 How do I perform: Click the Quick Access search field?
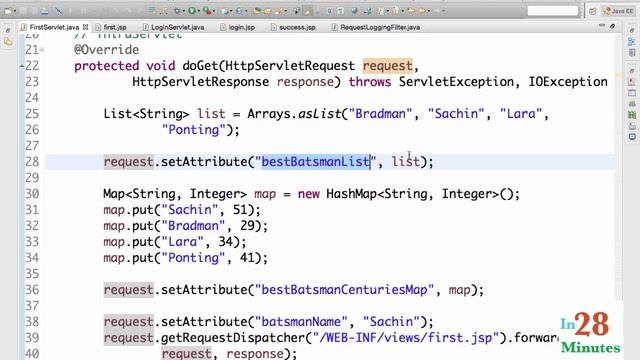(553, 11)
